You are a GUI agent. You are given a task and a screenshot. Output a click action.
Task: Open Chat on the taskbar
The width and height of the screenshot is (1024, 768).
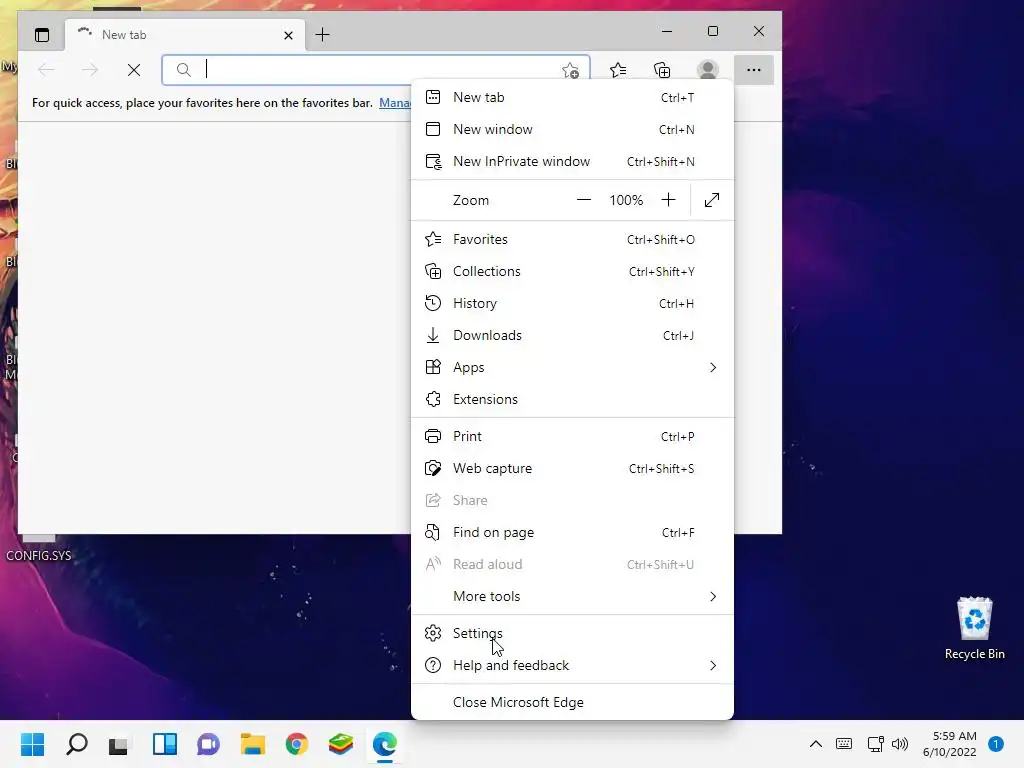[208, 744]
